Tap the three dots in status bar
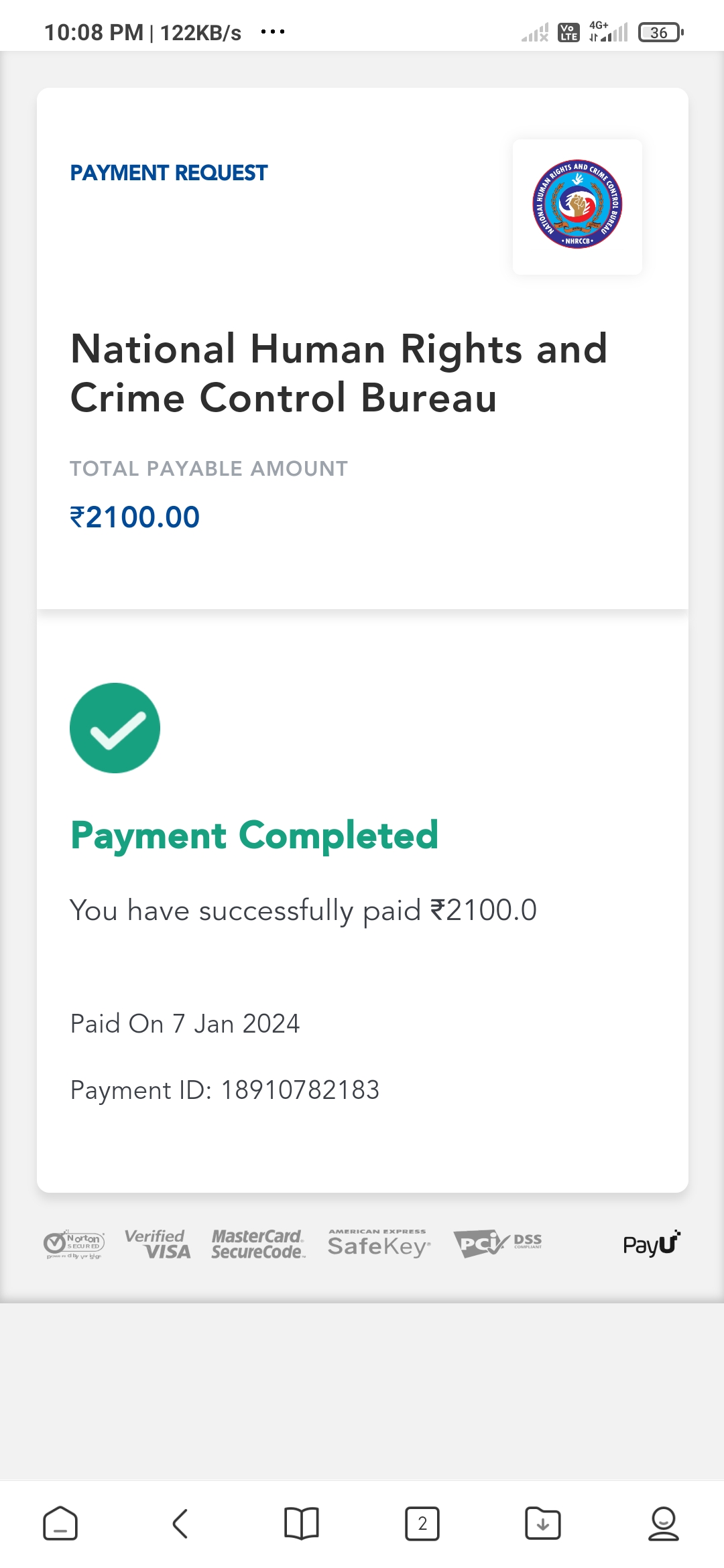The height and width of the screenshot is (1568, 724). pos(273,31)
